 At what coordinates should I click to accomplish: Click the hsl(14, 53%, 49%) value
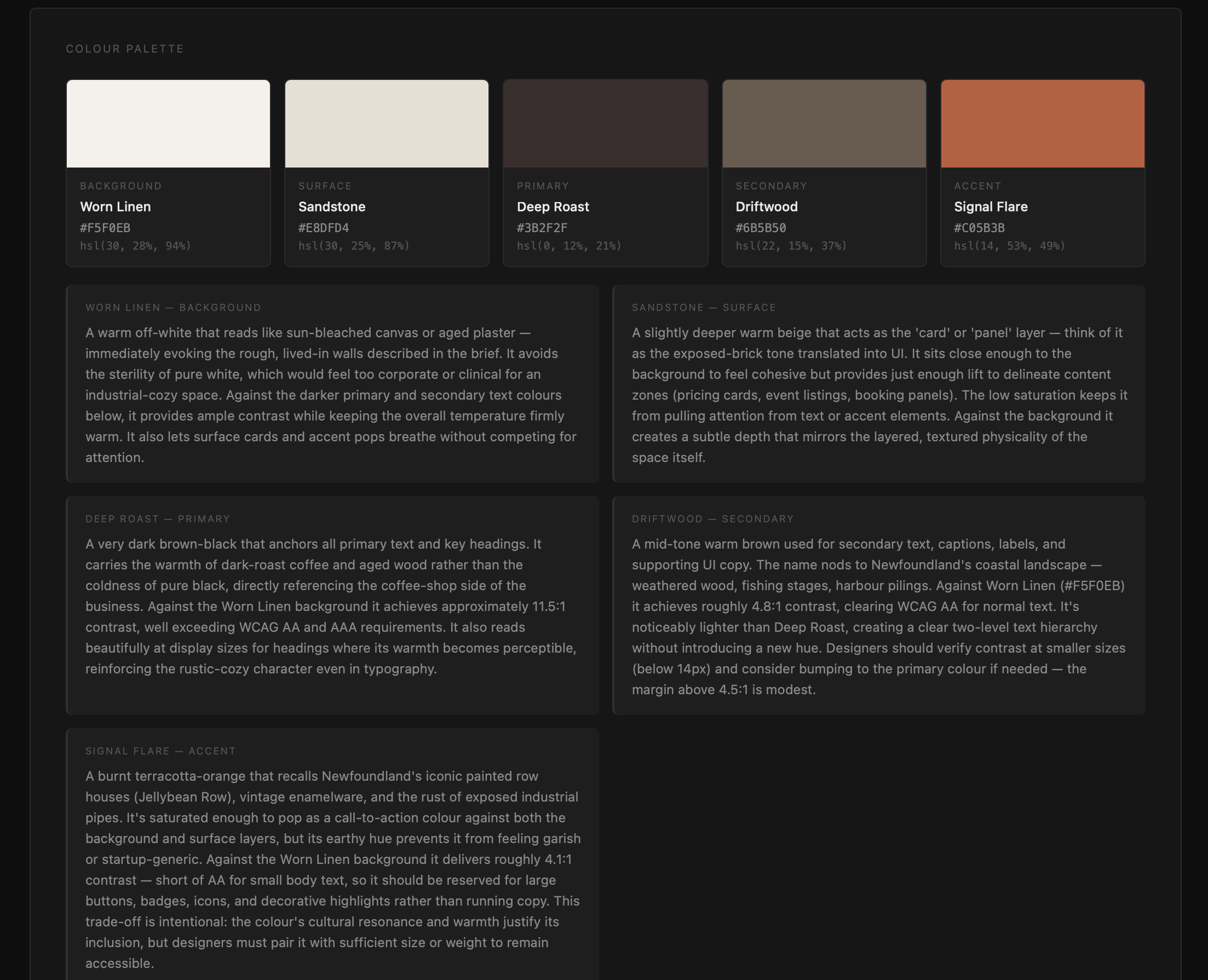point(1009,246)
